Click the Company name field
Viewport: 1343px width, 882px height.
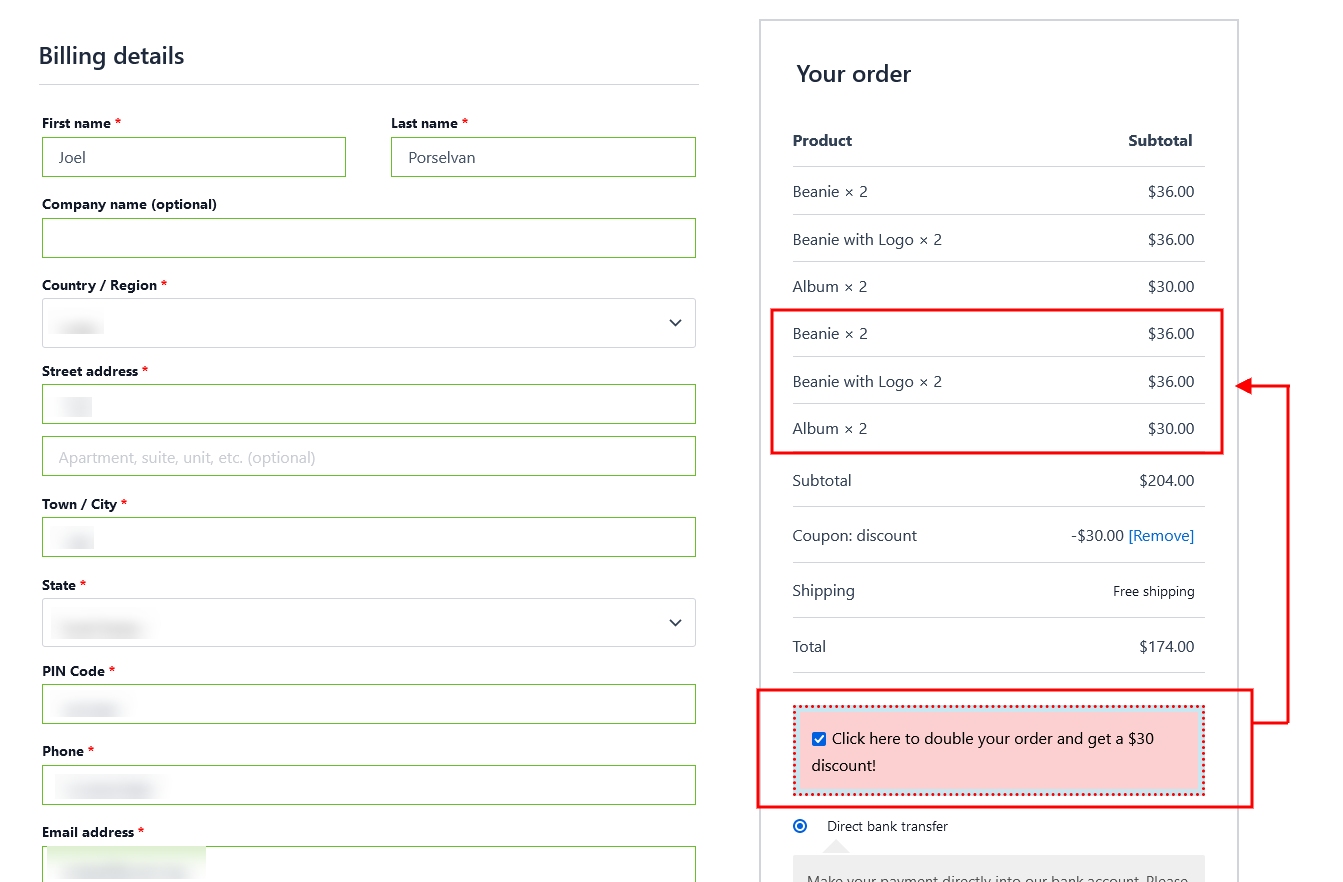click(368, 238)
